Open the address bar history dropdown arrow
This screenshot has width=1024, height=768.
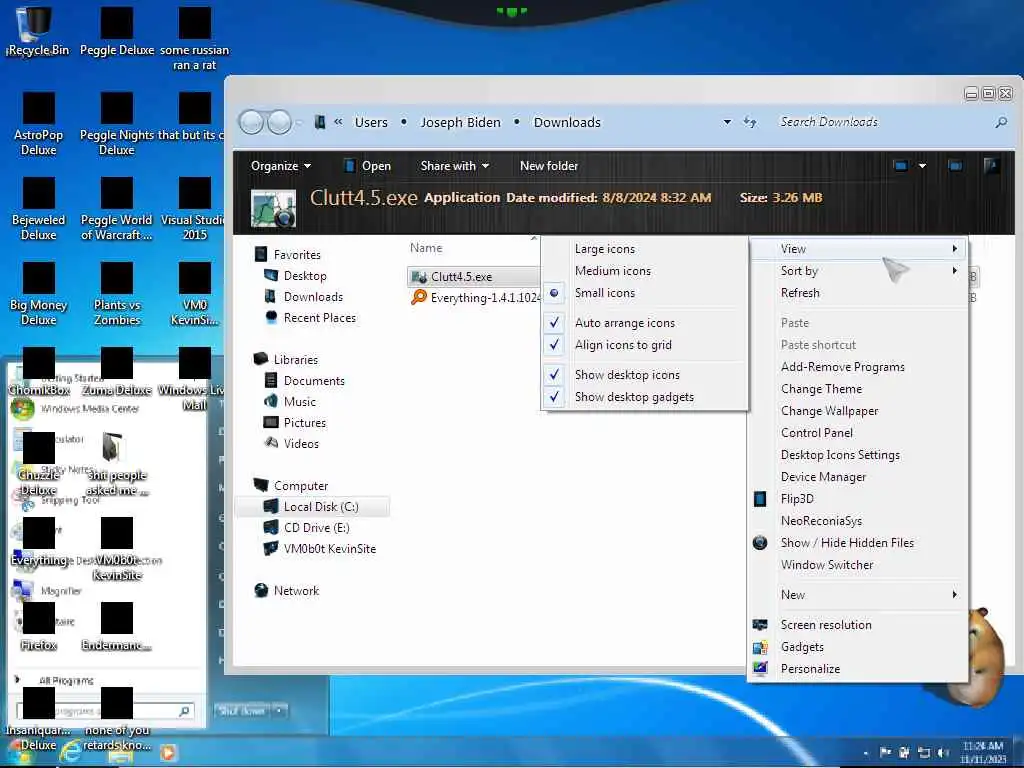click(x=727, y=122)
